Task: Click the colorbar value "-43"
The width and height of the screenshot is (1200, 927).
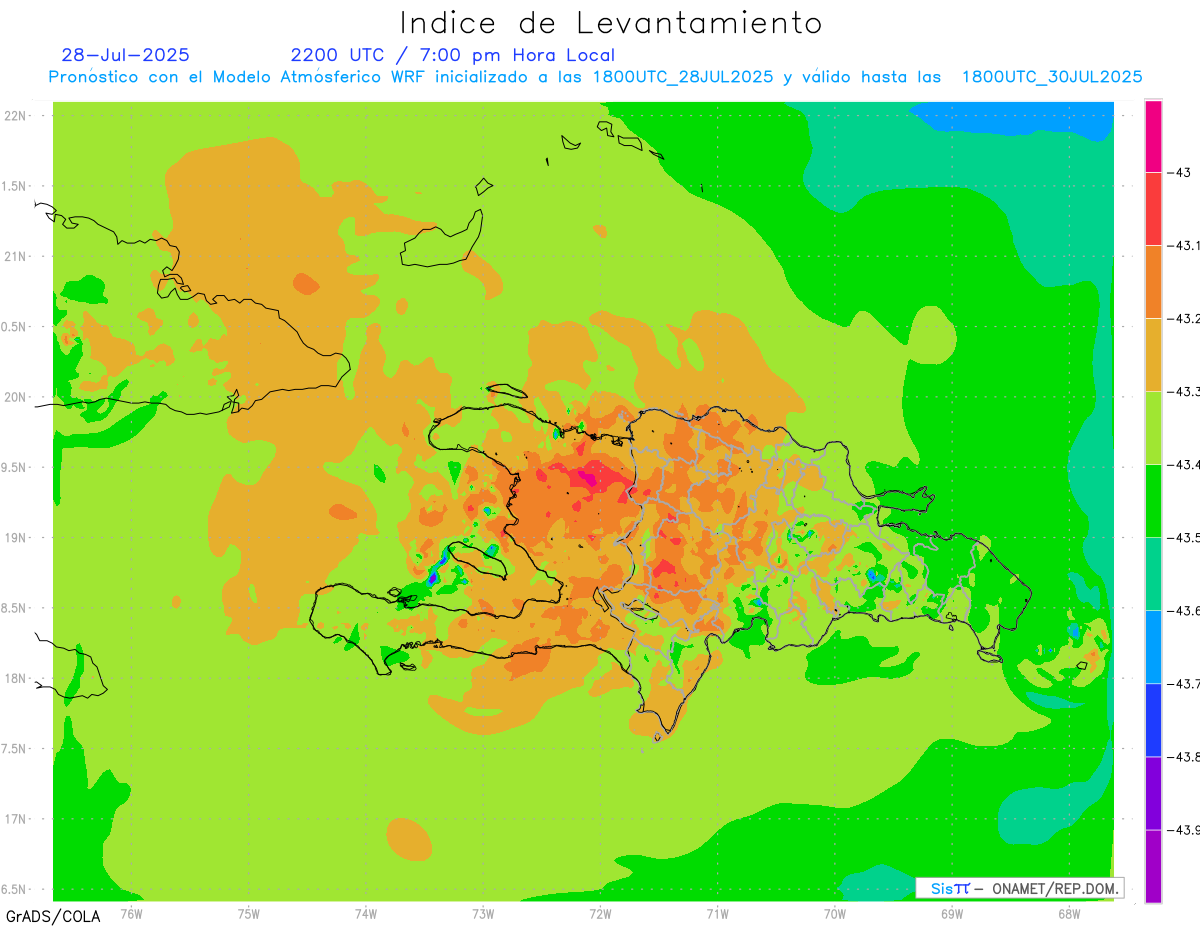Action: [x=1181, y=172]
